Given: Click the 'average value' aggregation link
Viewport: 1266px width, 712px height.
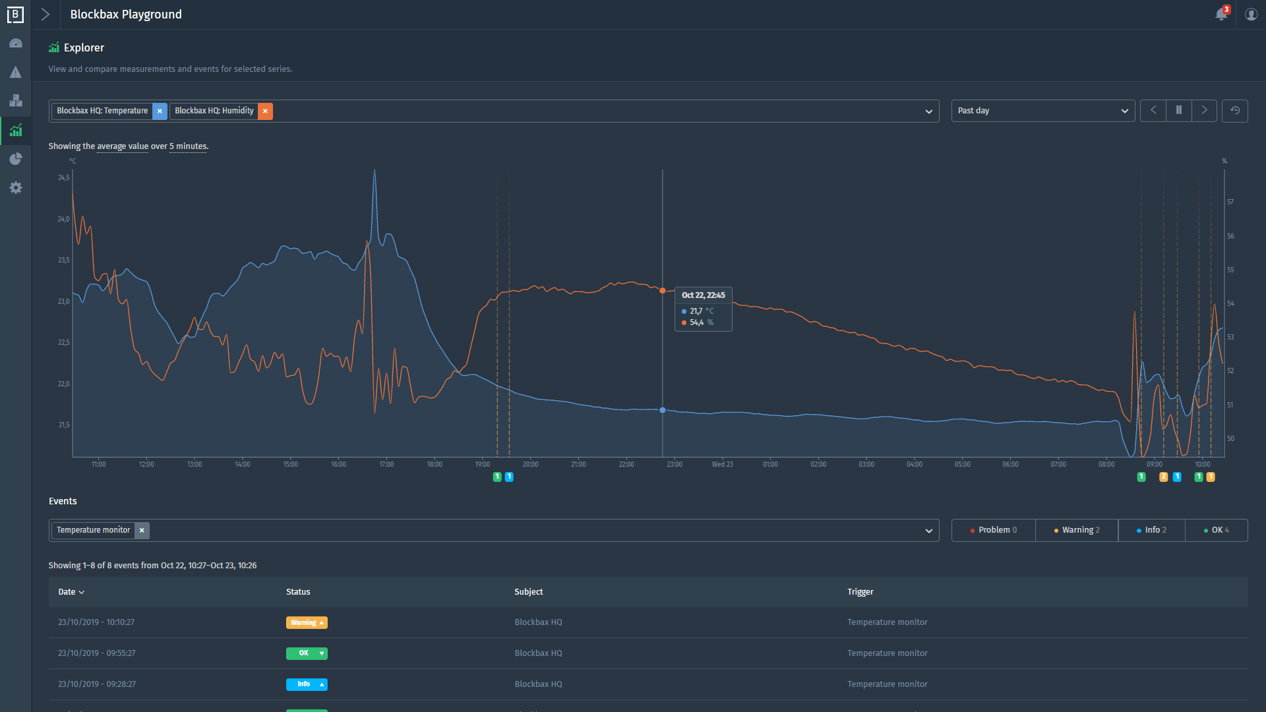Looking at the screenshot, I should (122, 146).
